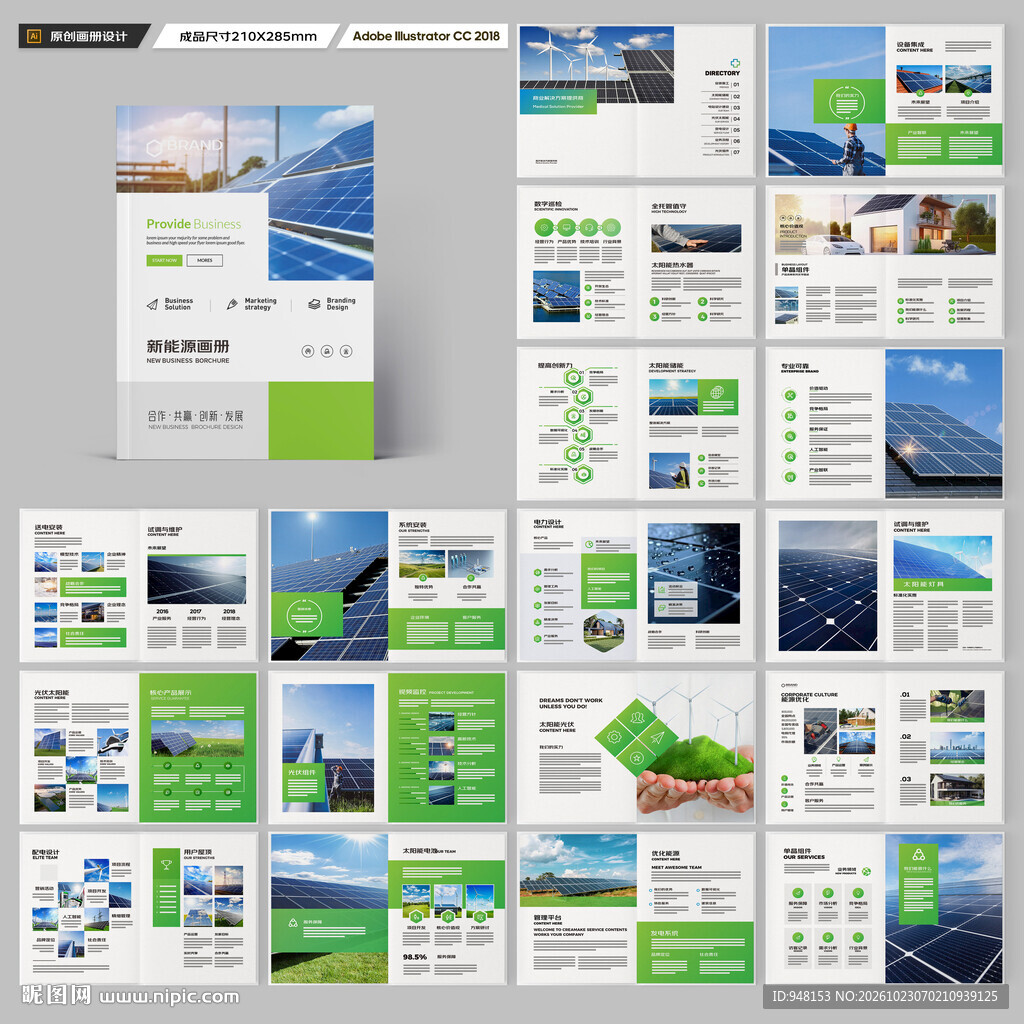Click the 98.5% statistic

click(415, 957)
